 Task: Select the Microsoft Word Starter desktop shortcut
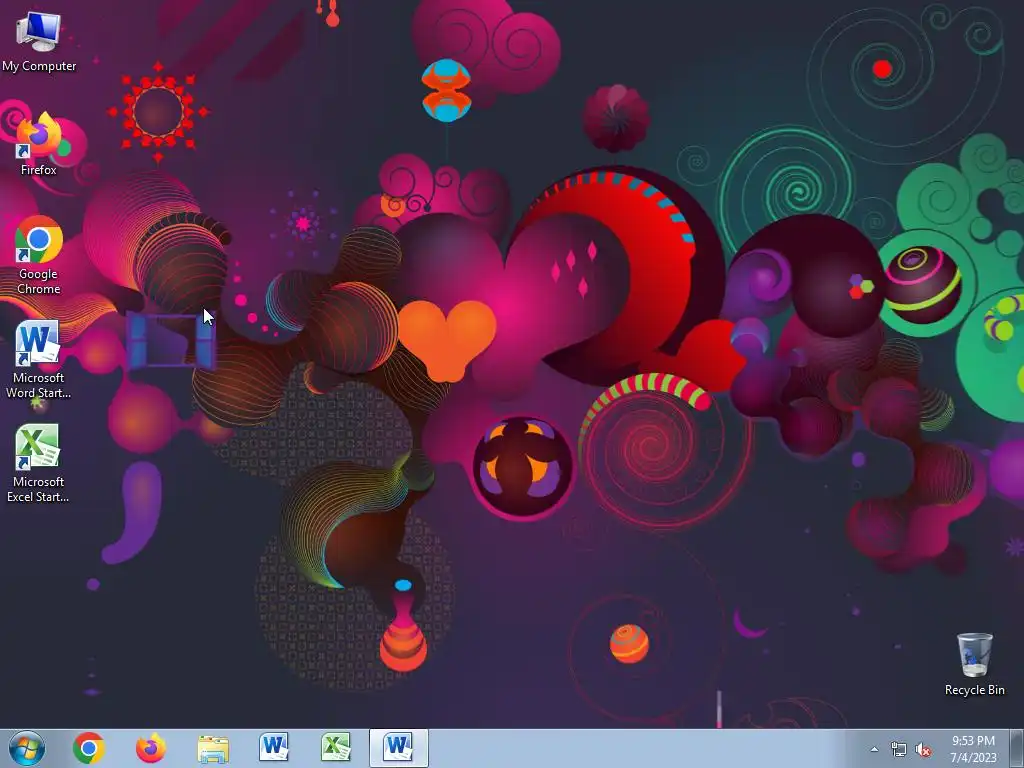click(39, 360)
